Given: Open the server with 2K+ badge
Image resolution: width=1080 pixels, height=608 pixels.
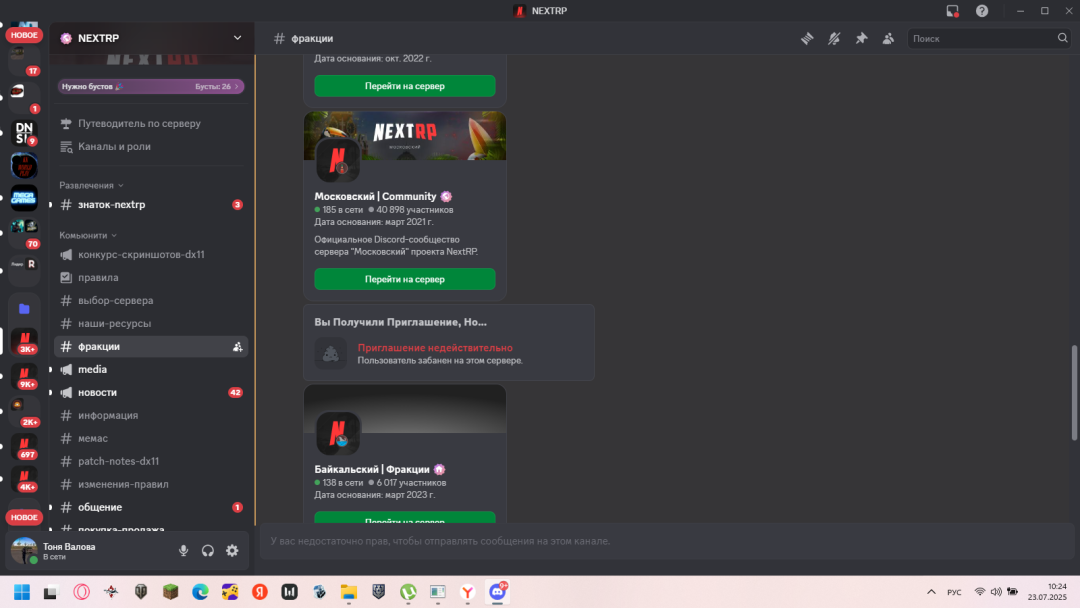Looking at the screenshot, I should (25, 411).
